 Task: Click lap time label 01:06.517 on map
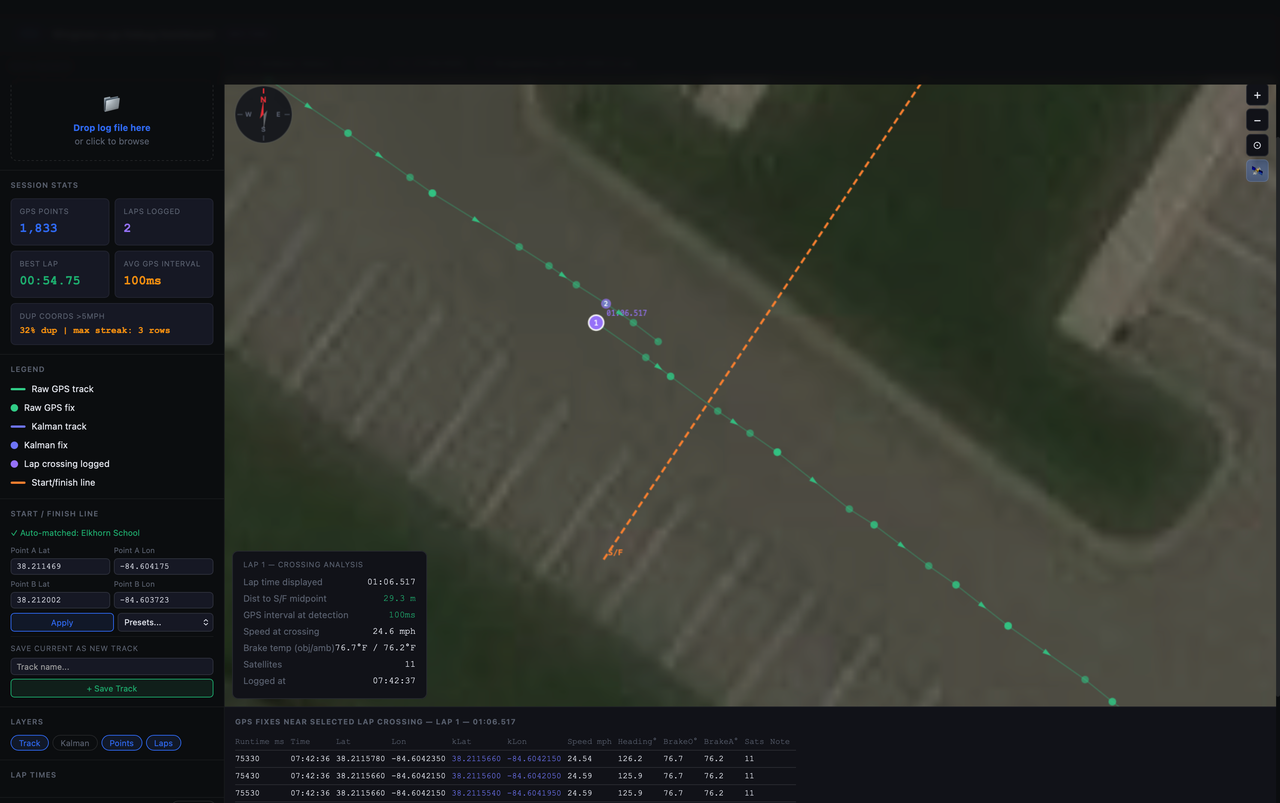tap(627, 313)
